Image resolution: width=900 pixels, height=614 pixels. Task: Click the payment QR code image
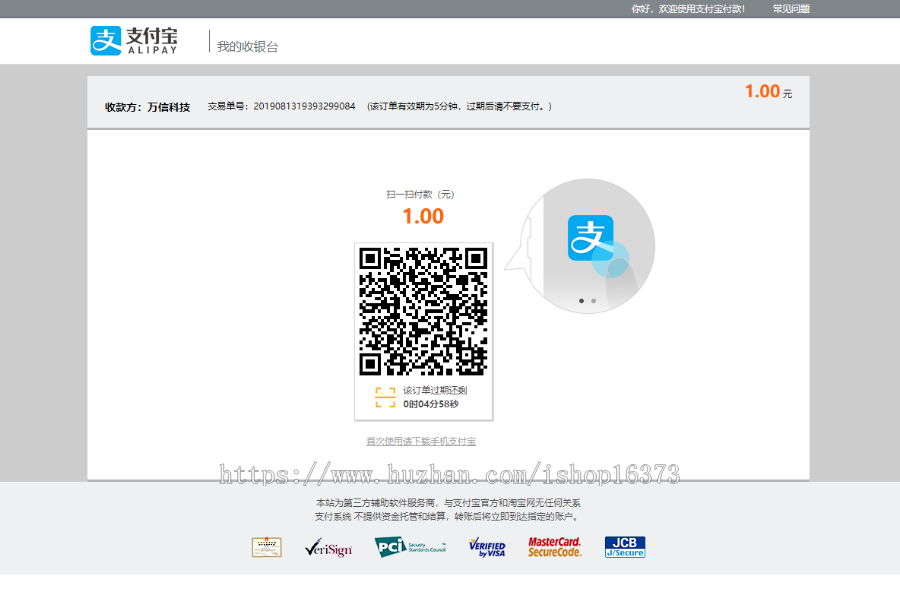pyautogui.click(x=423, y=312)
